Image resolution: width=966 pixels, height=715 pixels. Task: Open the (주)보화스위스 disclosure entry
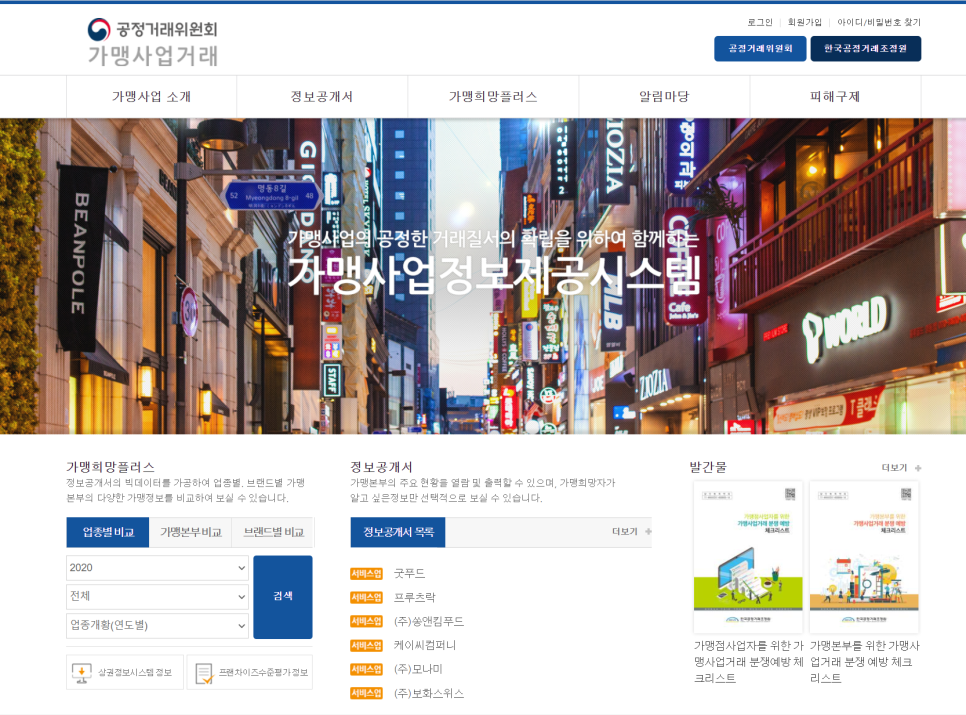429,693
